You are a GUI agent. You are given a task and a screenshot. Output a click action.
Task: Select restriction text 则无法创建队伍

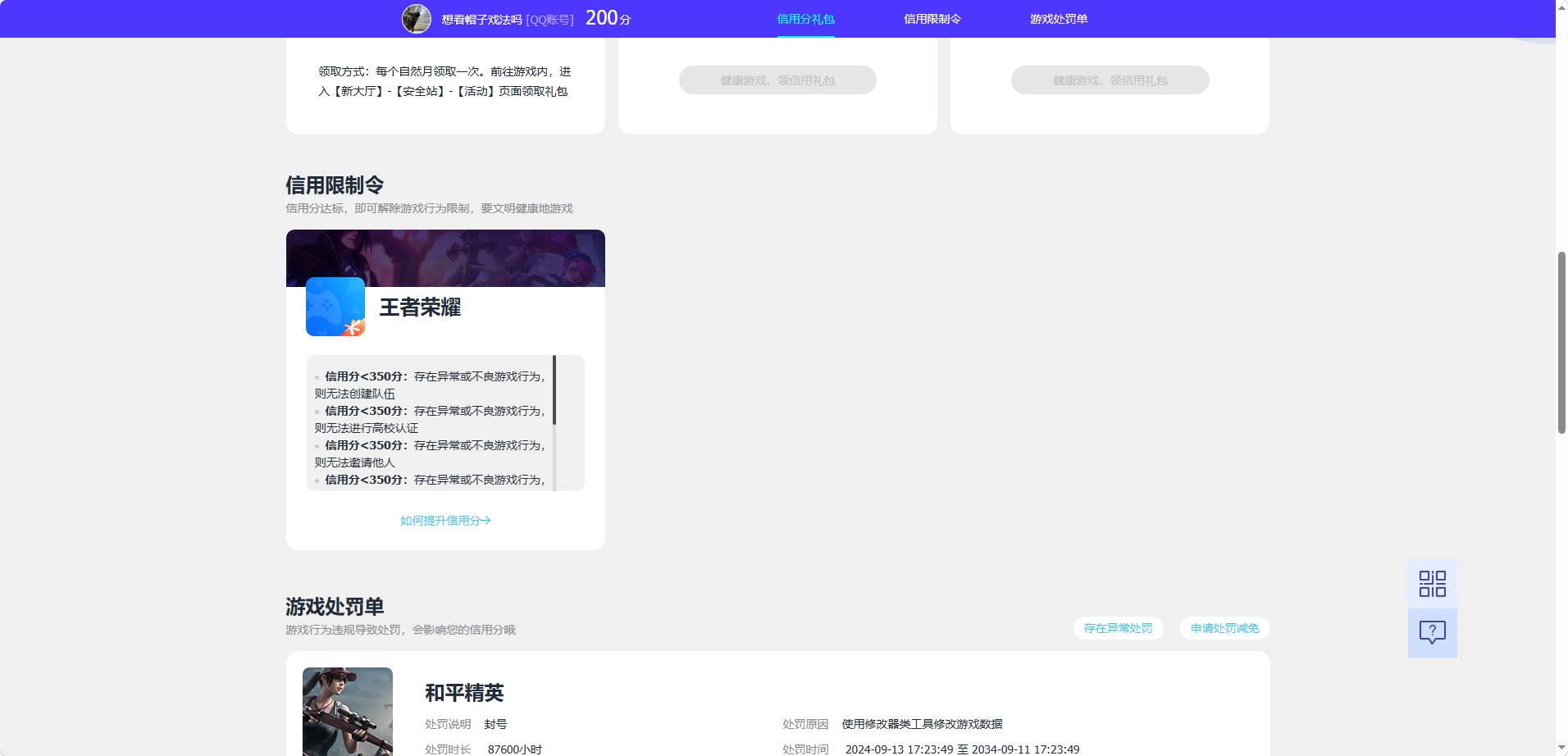[x=354, y=394]
